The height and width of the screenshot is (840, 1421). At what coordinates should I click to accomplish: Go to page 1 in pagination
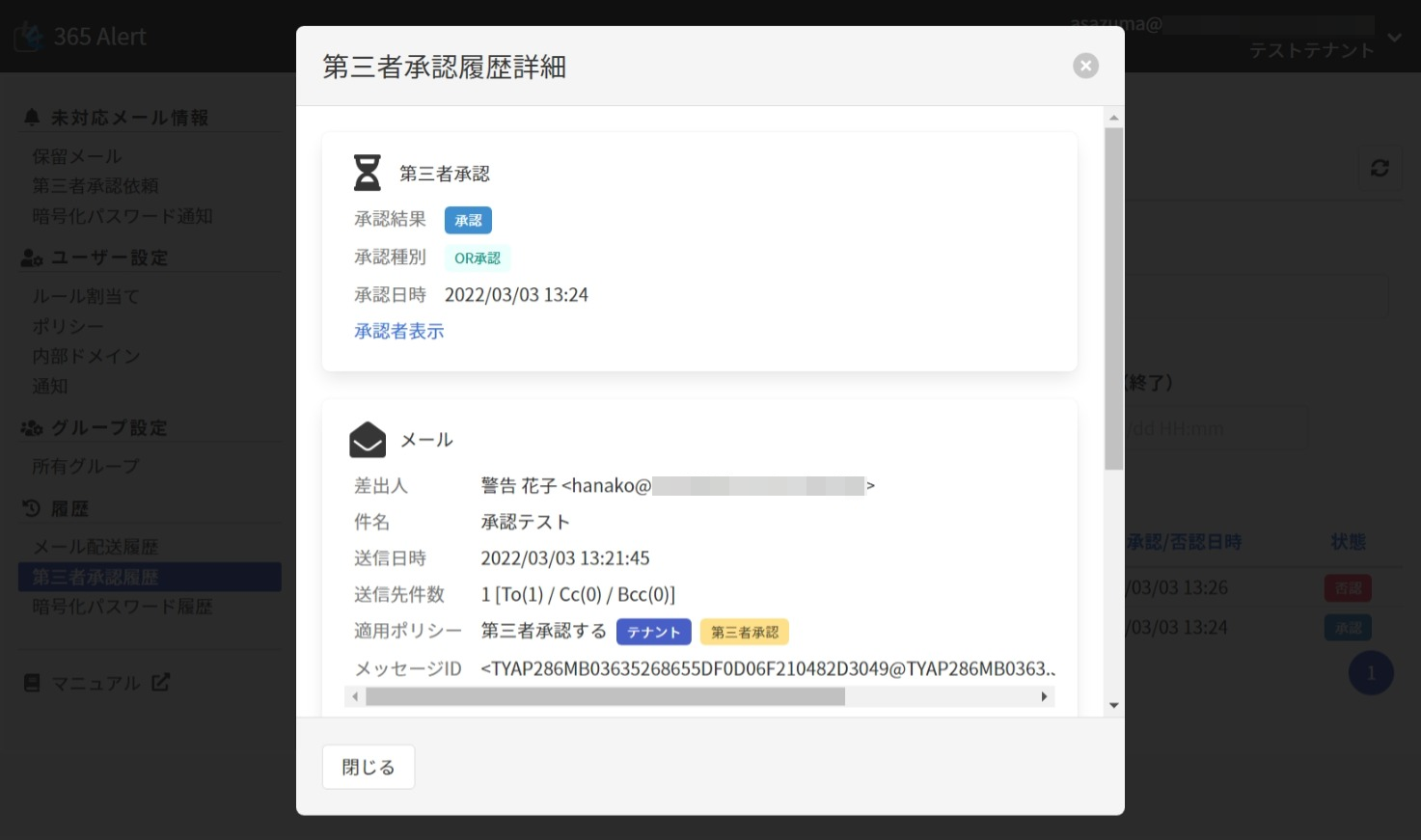point(1370,673)
